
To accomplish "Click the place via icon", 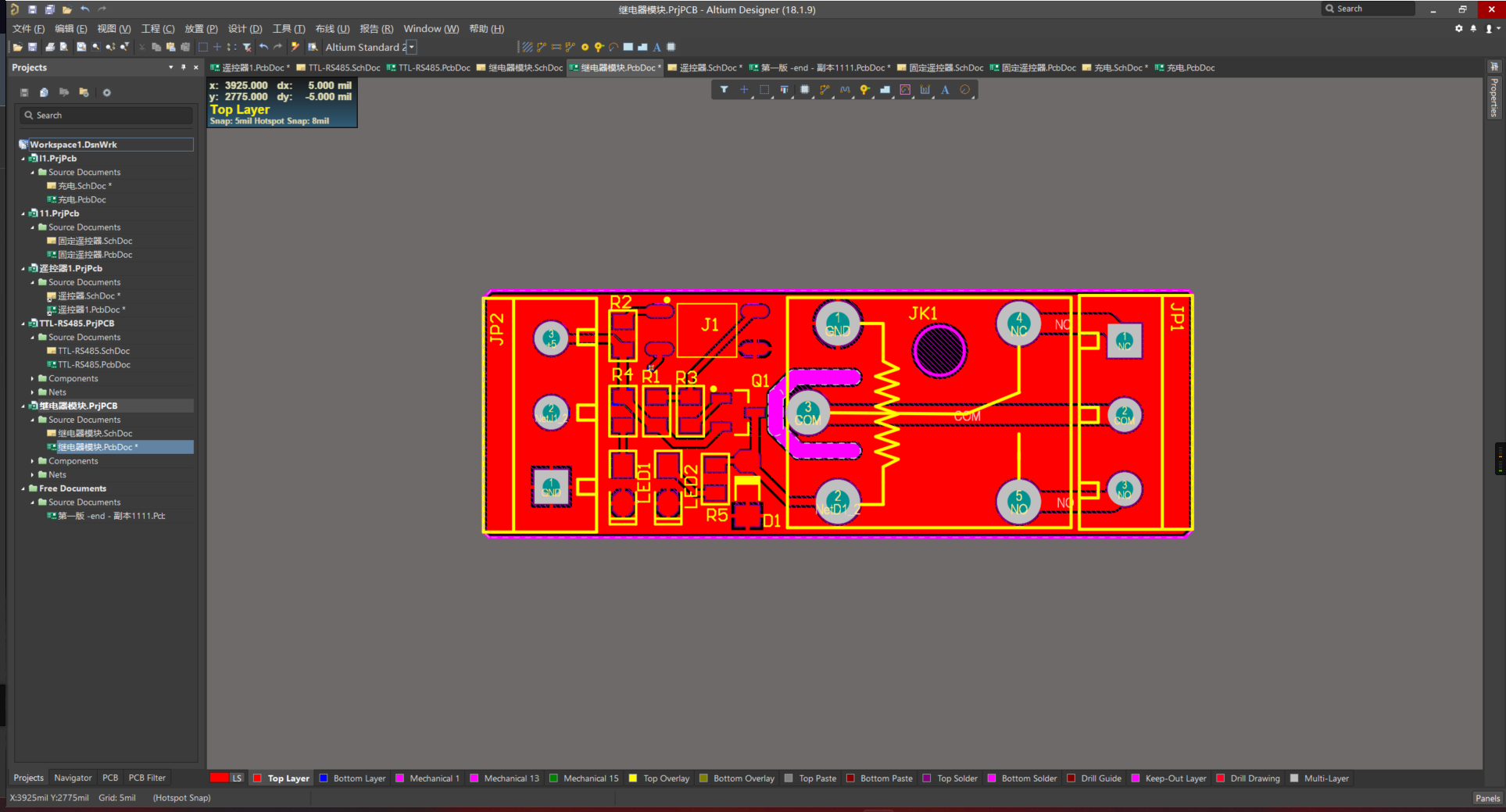I will [x=864, y=90].
